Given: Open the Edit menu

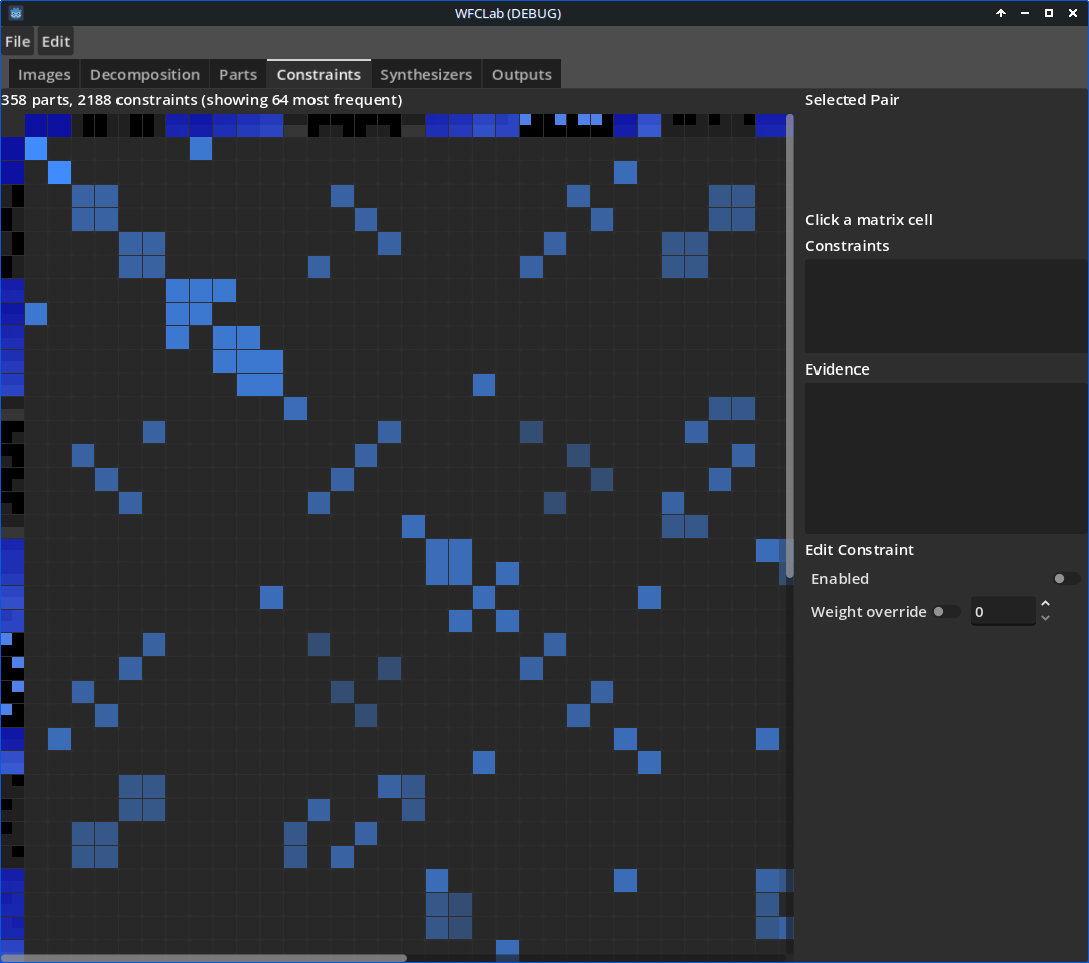Looking at the screenshot, I should click(56, 42).
